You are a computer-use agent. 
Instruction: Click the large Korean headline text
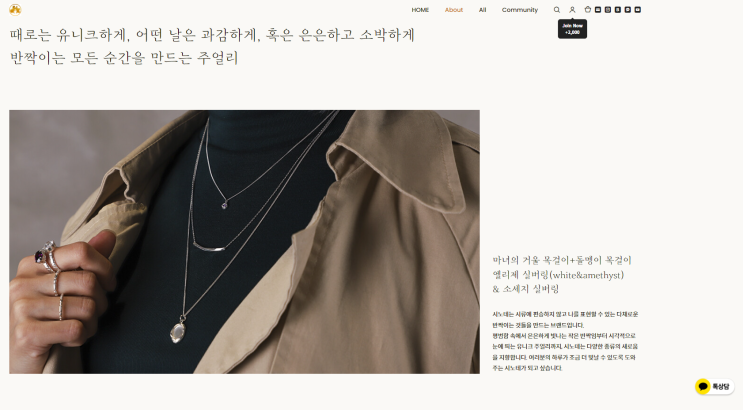tap(212, 46)
